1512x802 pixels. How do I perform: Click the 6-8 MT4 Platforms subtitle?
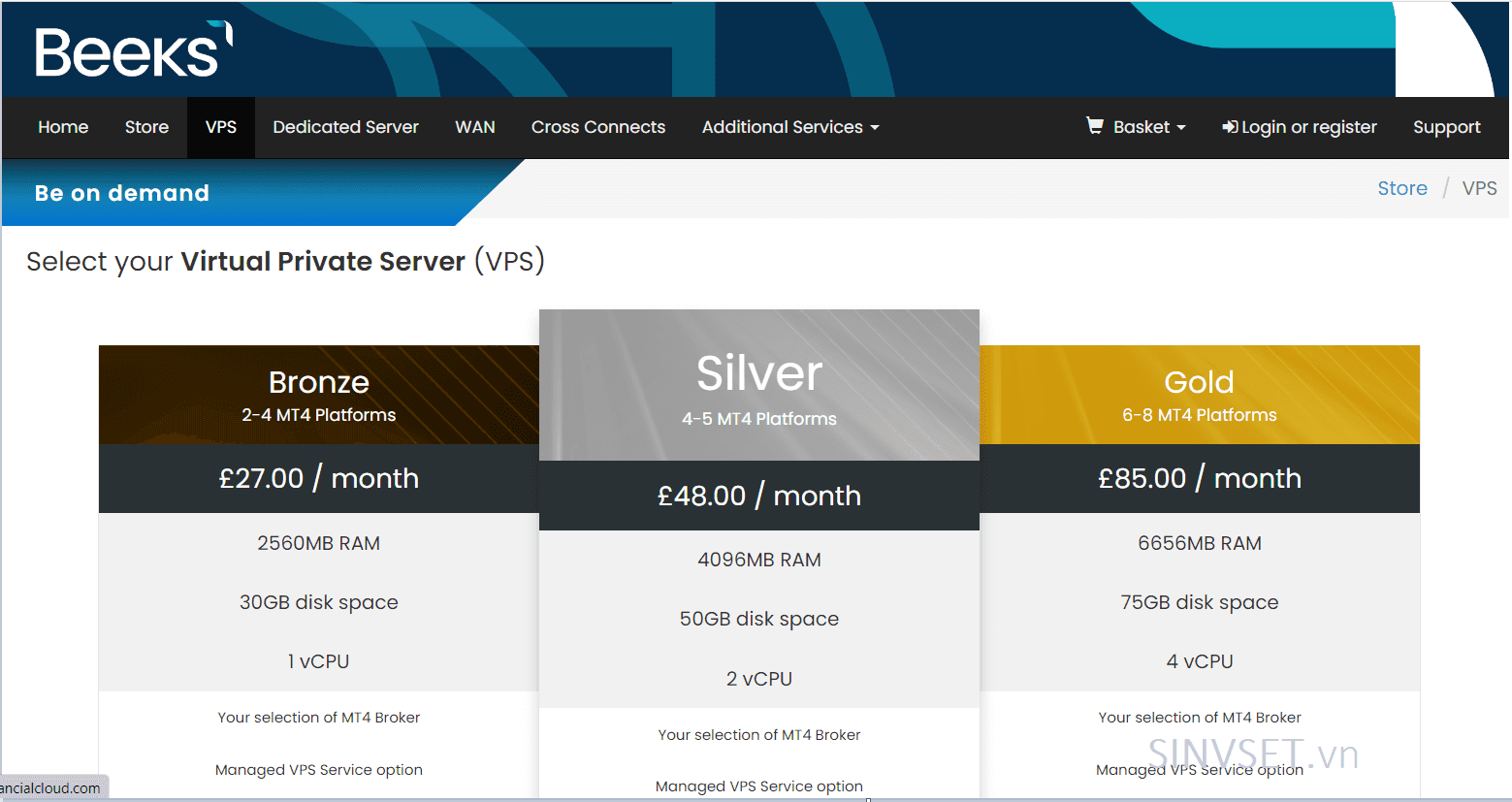coord(1200,415)
